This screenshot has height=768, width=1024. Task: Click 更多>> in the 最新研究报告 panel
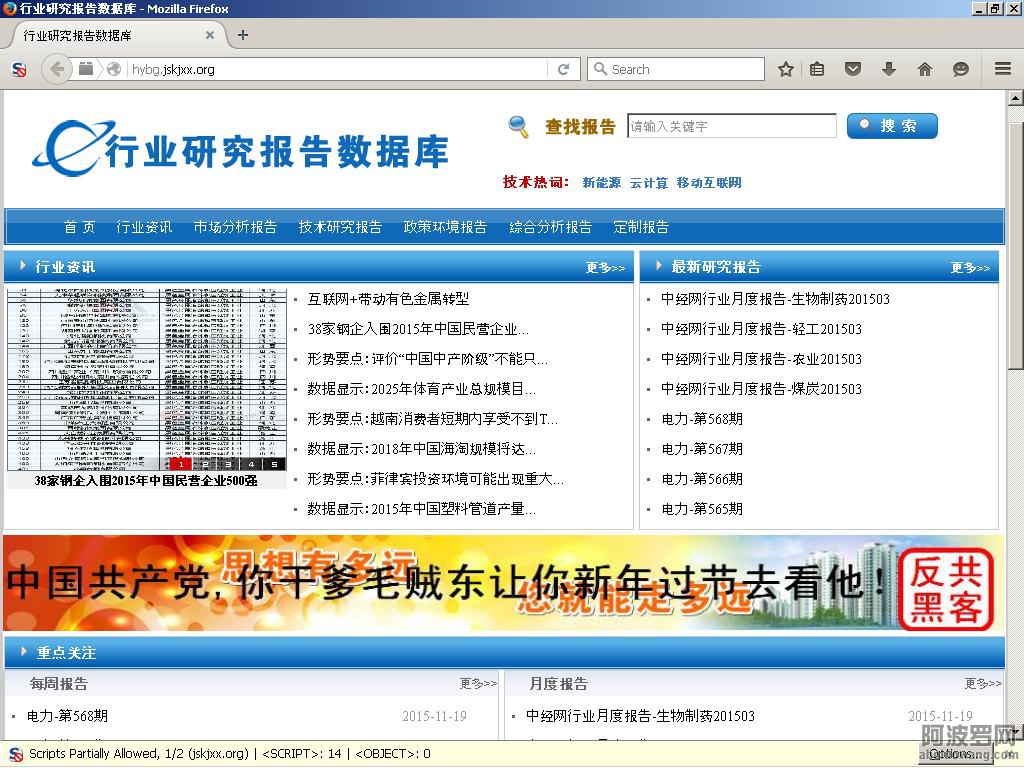[969, 268]
